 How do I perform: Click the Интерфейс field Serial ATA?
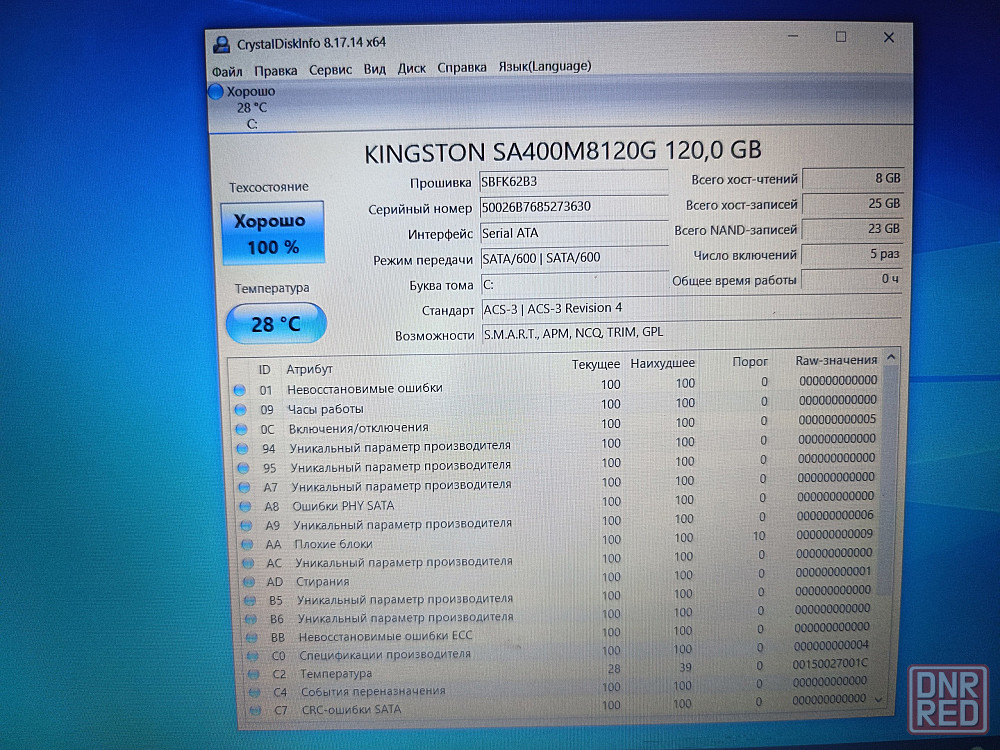coord(573,233)
